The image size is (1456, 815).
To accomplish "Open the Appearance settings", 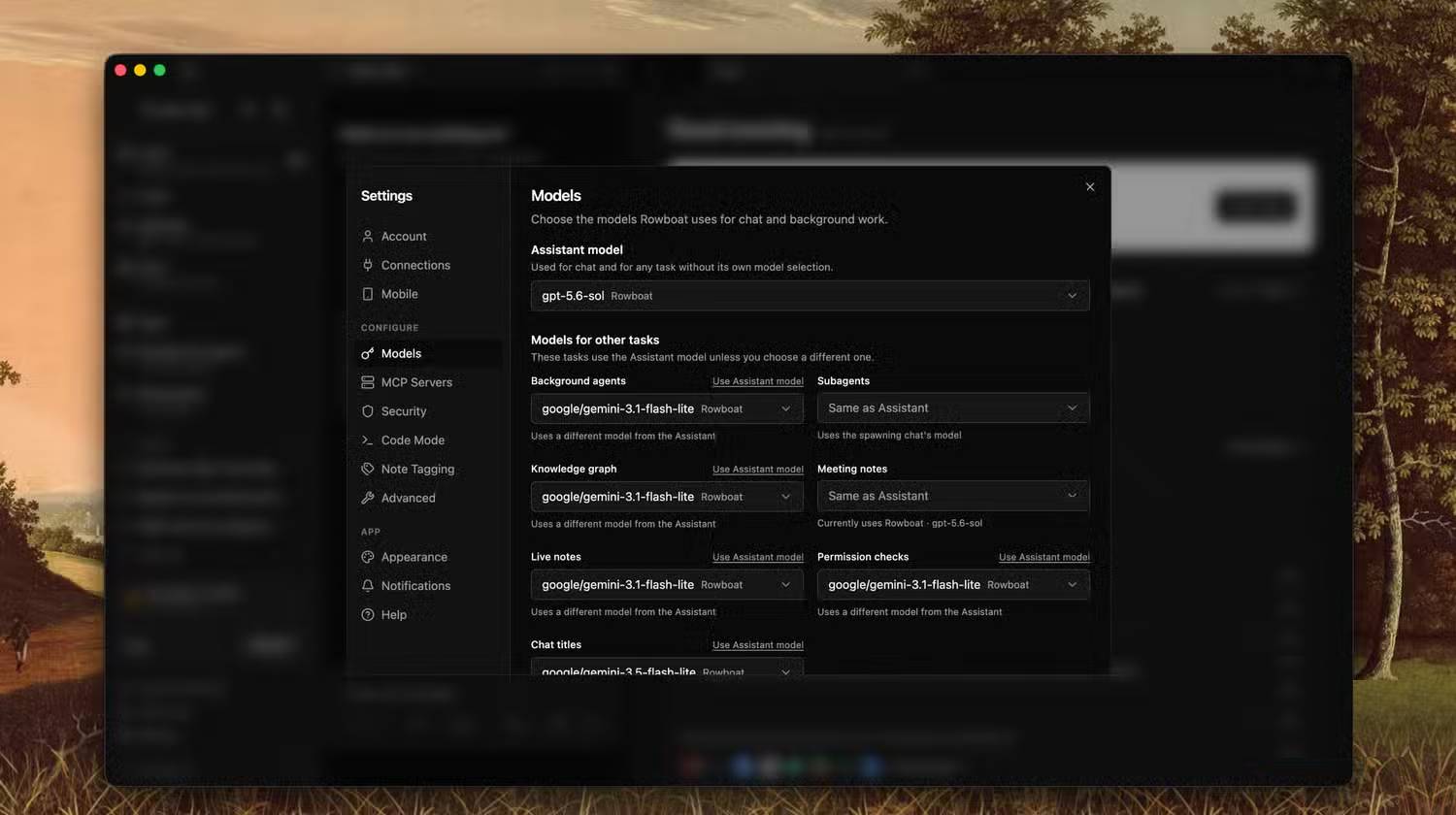I will (430, 557).
